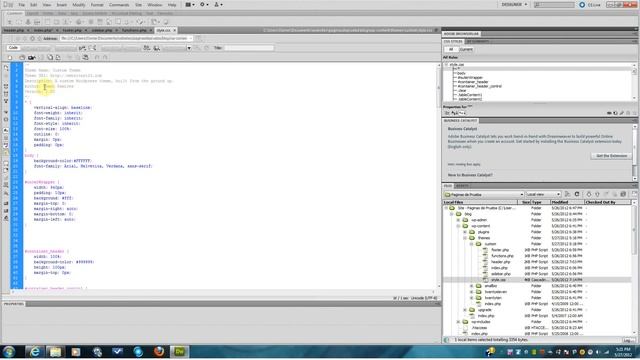Expand the plugins folder in Files panel
The height and width of the screenshot is (360, 640).
pyautogui.click(x=465, y=232)
